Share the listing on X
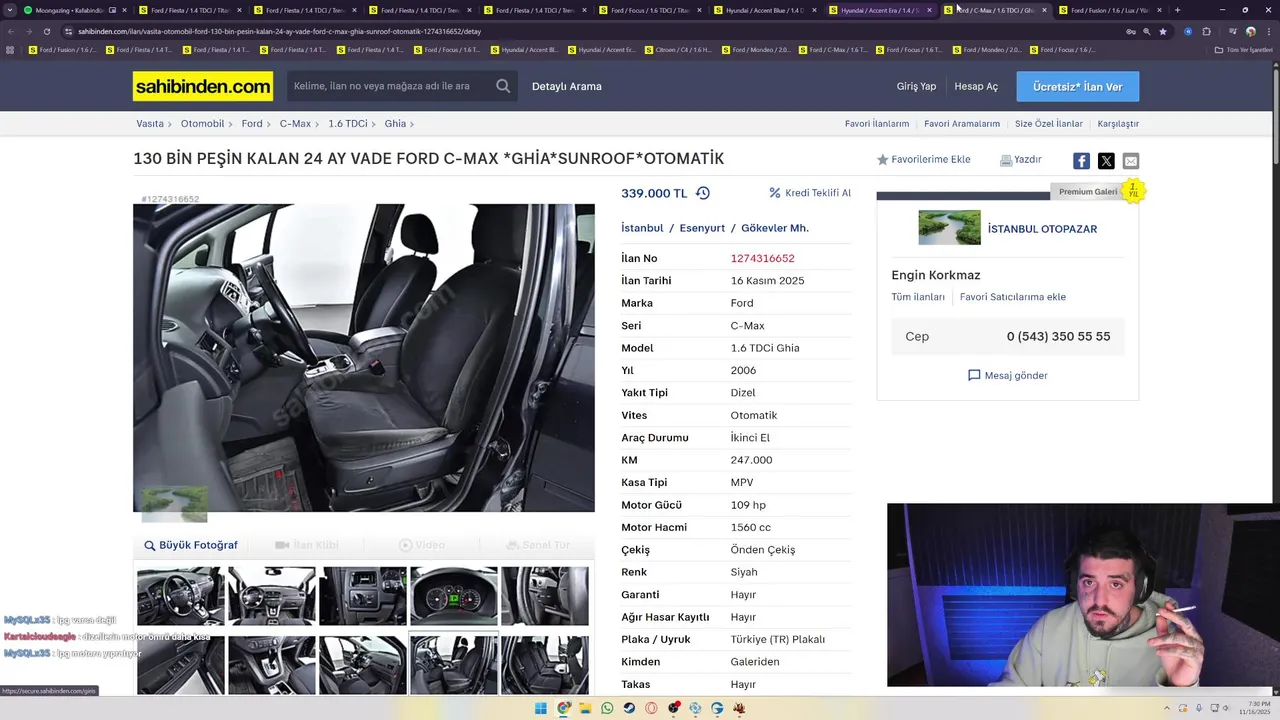The image size is (1280, 720). (1106, 161)
